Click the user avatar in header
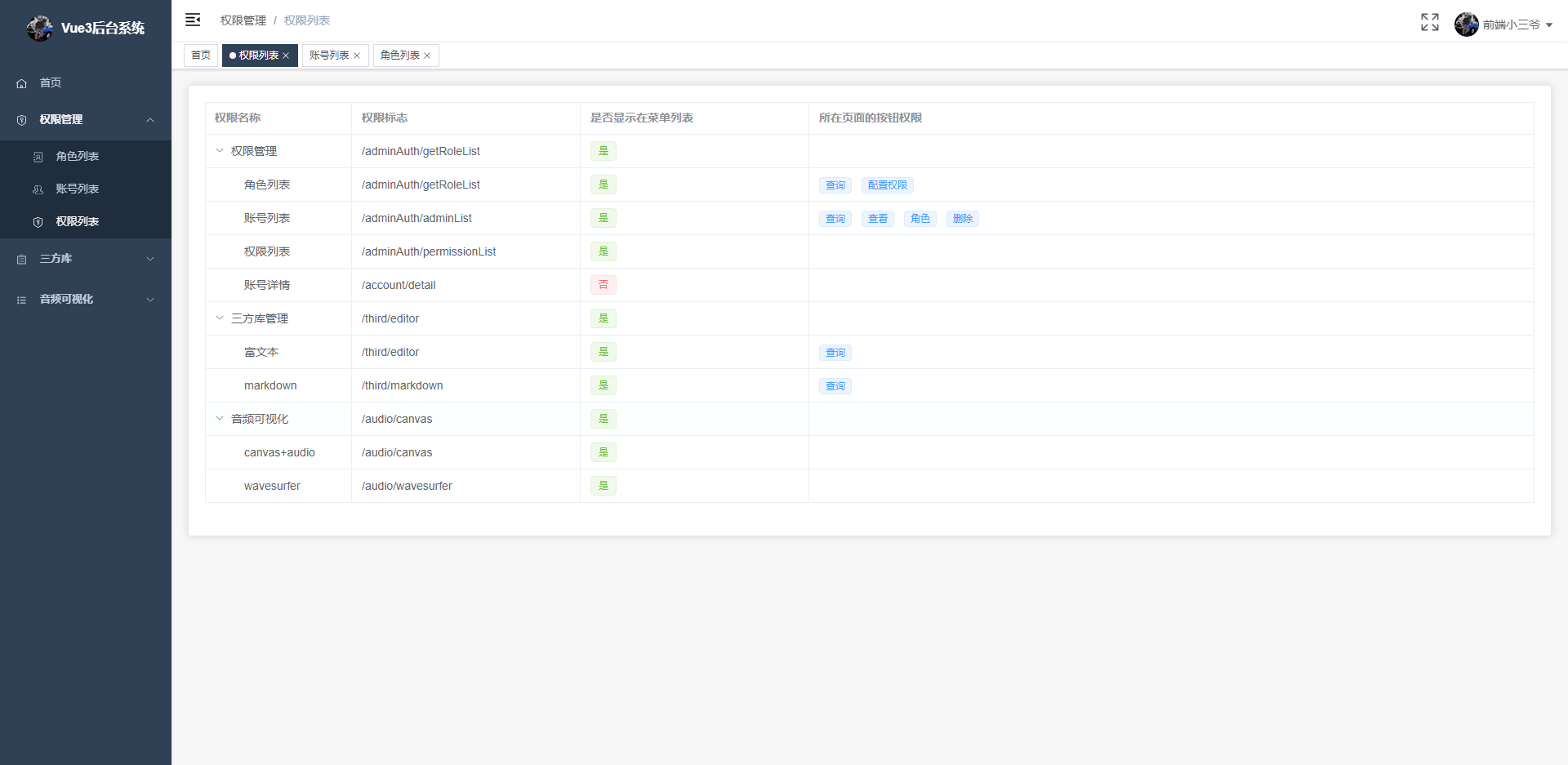This screenshot has width=1568, height=765. point(1467,24)
